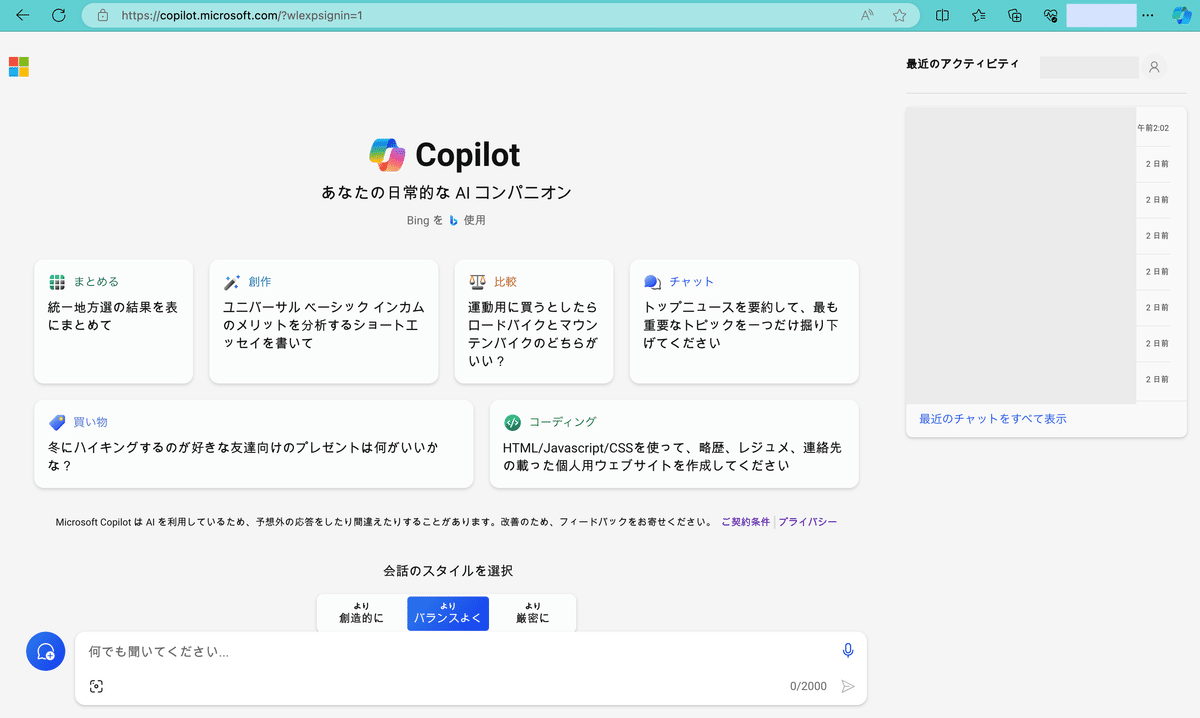Click the Bing b logo
This screenshot has height=718, width=1200.
[x=453, y=220]
